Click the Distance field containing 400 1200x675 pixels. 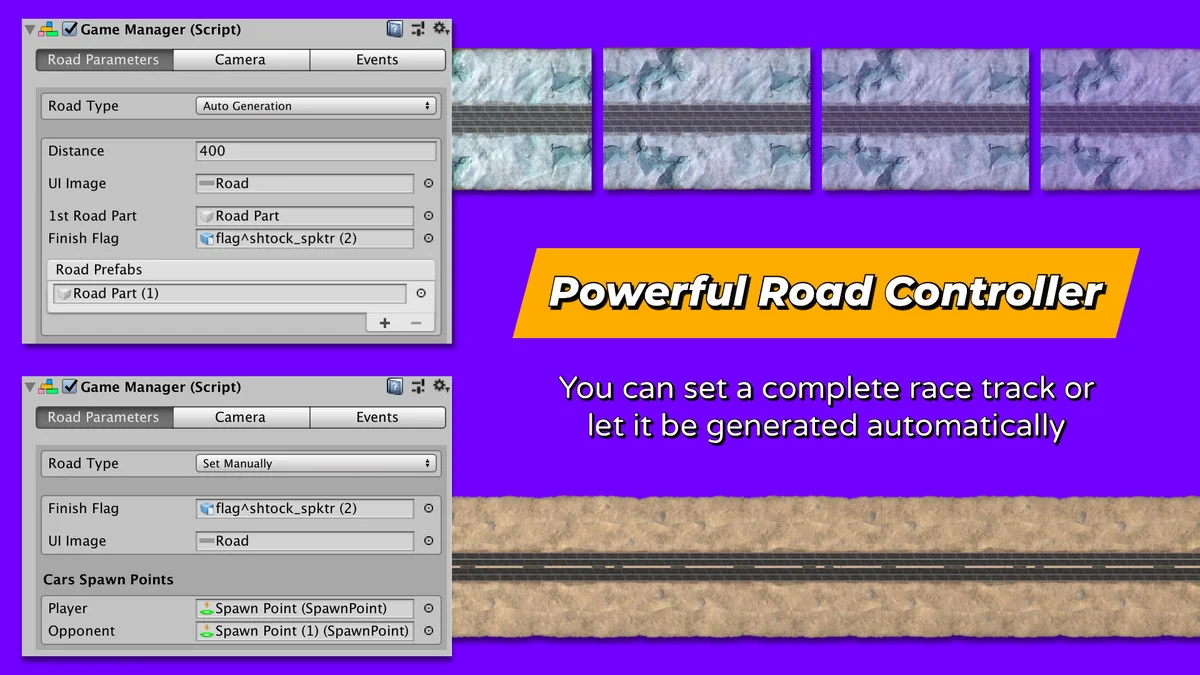pyautogui.click(x=316, y=151)
